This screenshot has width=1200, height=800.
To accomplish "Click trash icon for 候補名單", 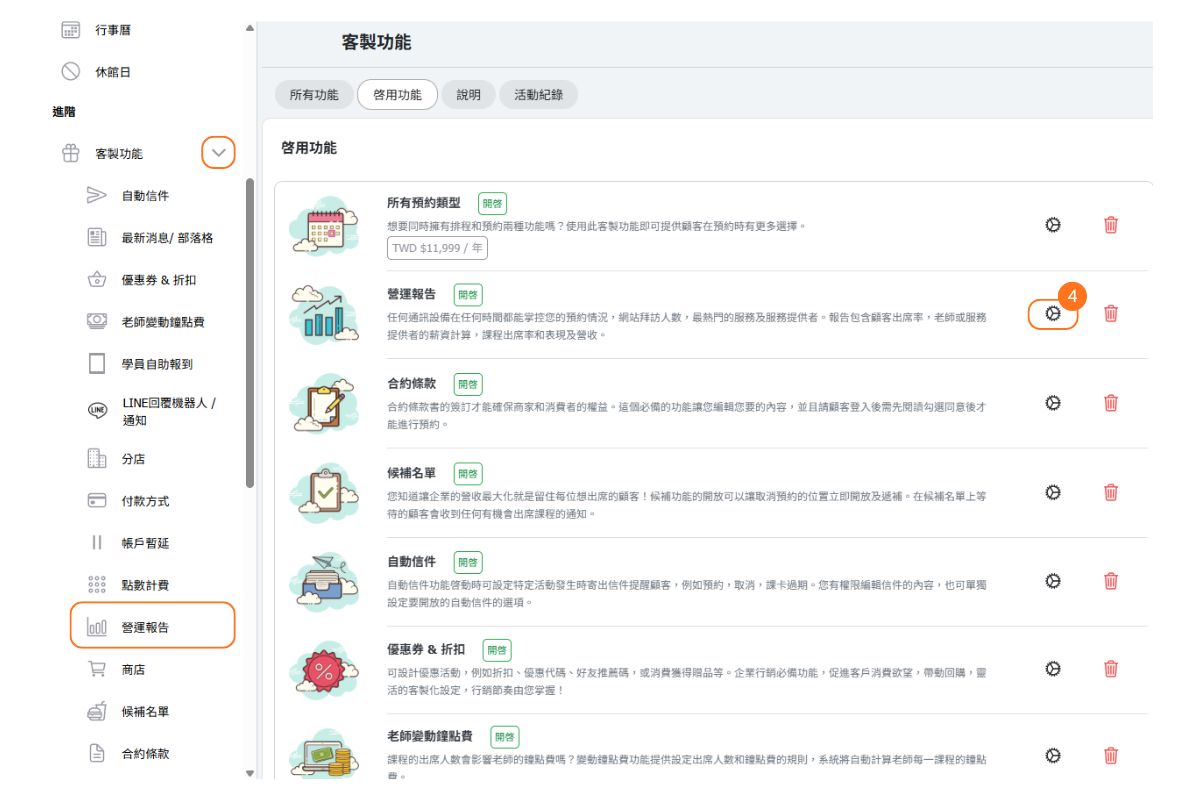I will tap(1110, 492).
